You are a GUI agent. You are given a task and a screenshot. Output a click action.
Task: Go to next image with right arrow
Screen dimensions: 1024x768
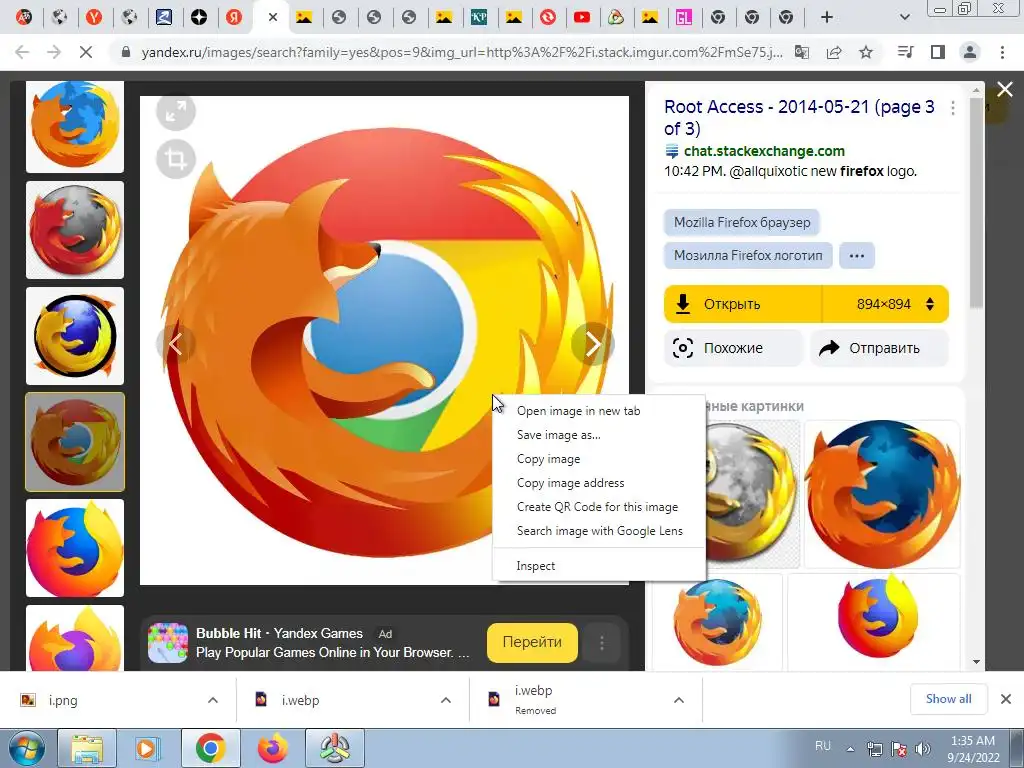click(x=592, y=344)
